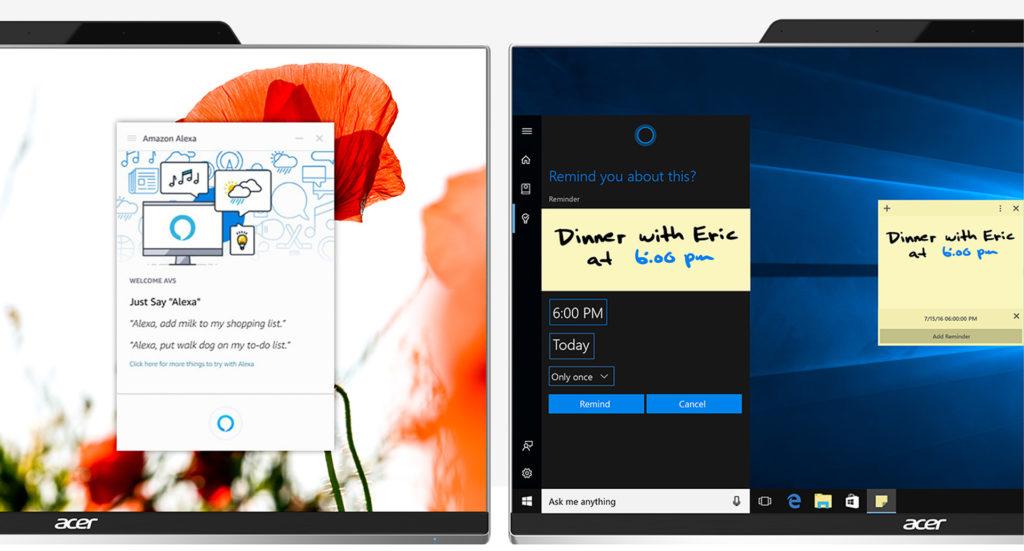1024x551 pixels.
Task: Close the Amazon Alexa window
Action: pos(319,138)
